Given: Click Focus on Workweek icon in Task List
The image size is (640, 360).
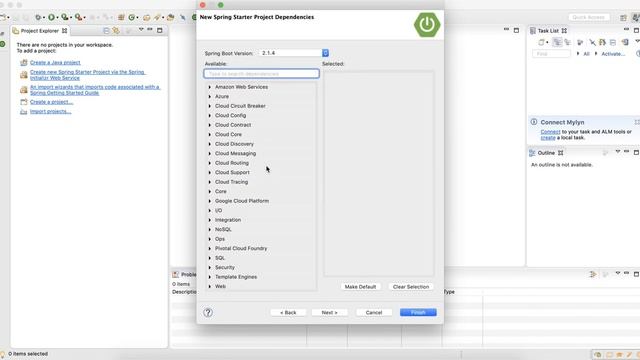Looking at the screenshot, I should click(580, 42).
